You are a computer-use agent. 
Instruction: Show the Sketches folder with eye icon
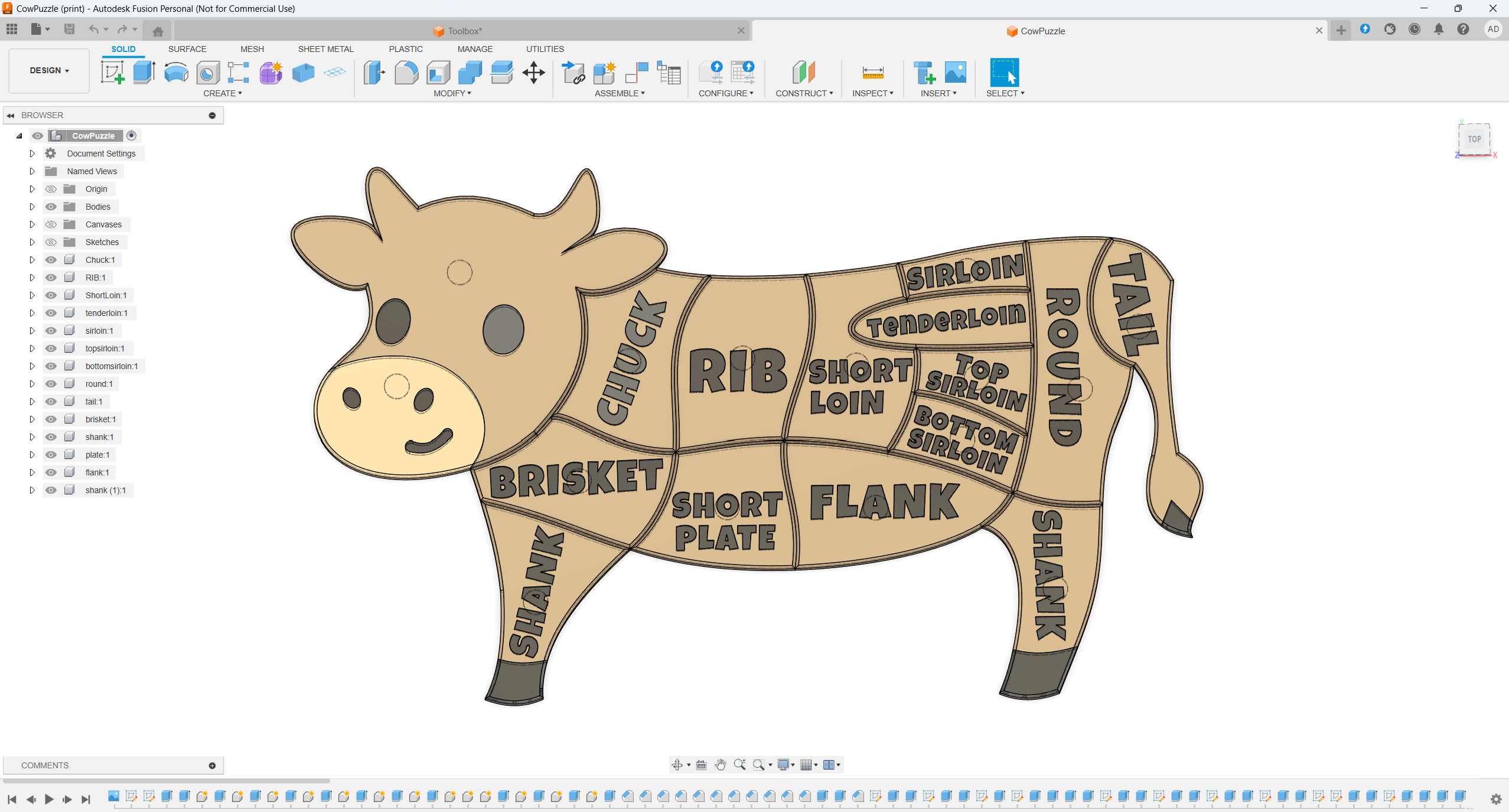coord(51,242)
